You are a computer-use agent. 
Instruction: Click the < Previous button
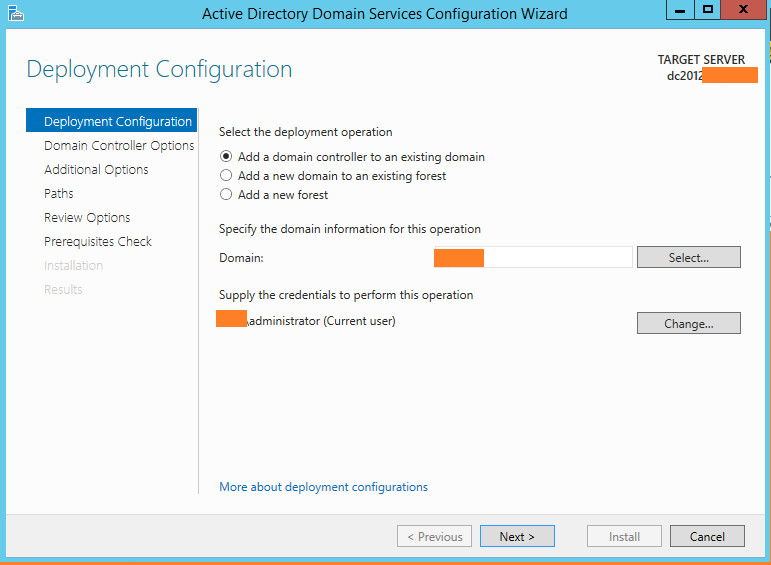(x=435, y=537)
